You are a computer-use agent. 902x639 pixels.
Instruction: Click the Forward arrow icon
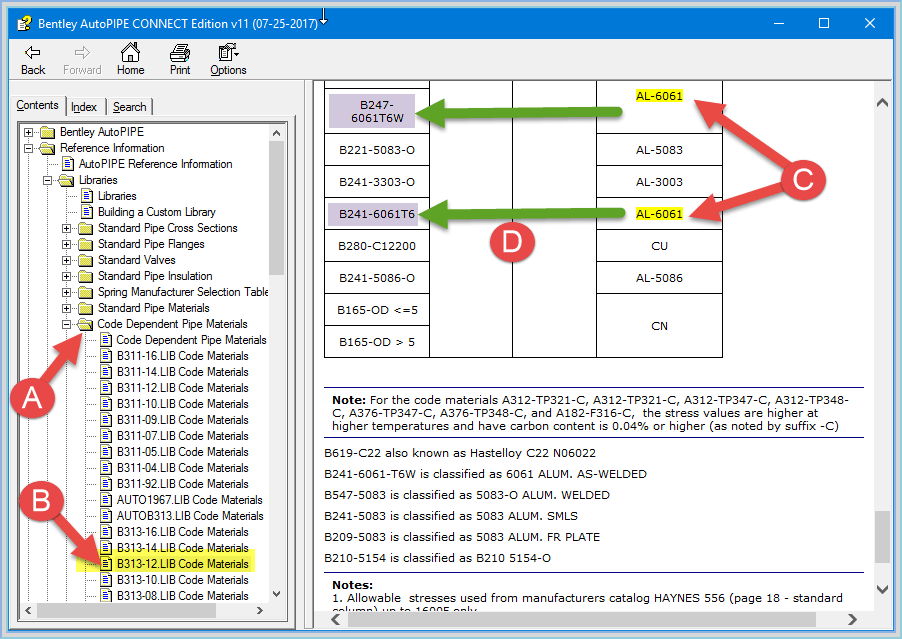(82, 53)
